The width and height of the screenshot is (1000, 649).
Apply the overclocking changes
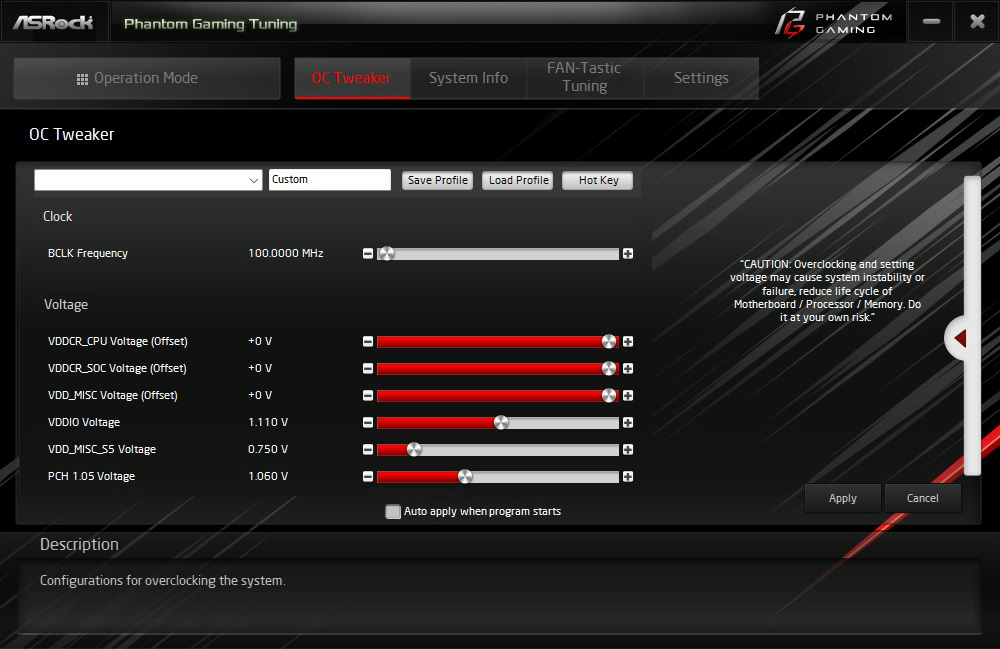[842, 499]
